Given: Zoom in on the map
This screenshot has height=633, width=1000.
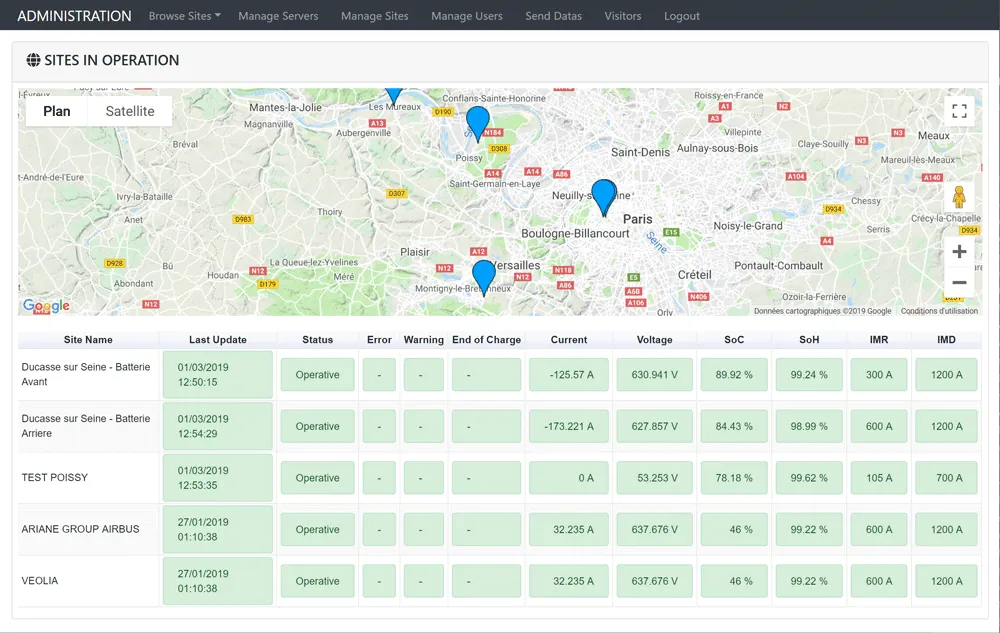Looking at the screenshot, I should tap(959, 252).
